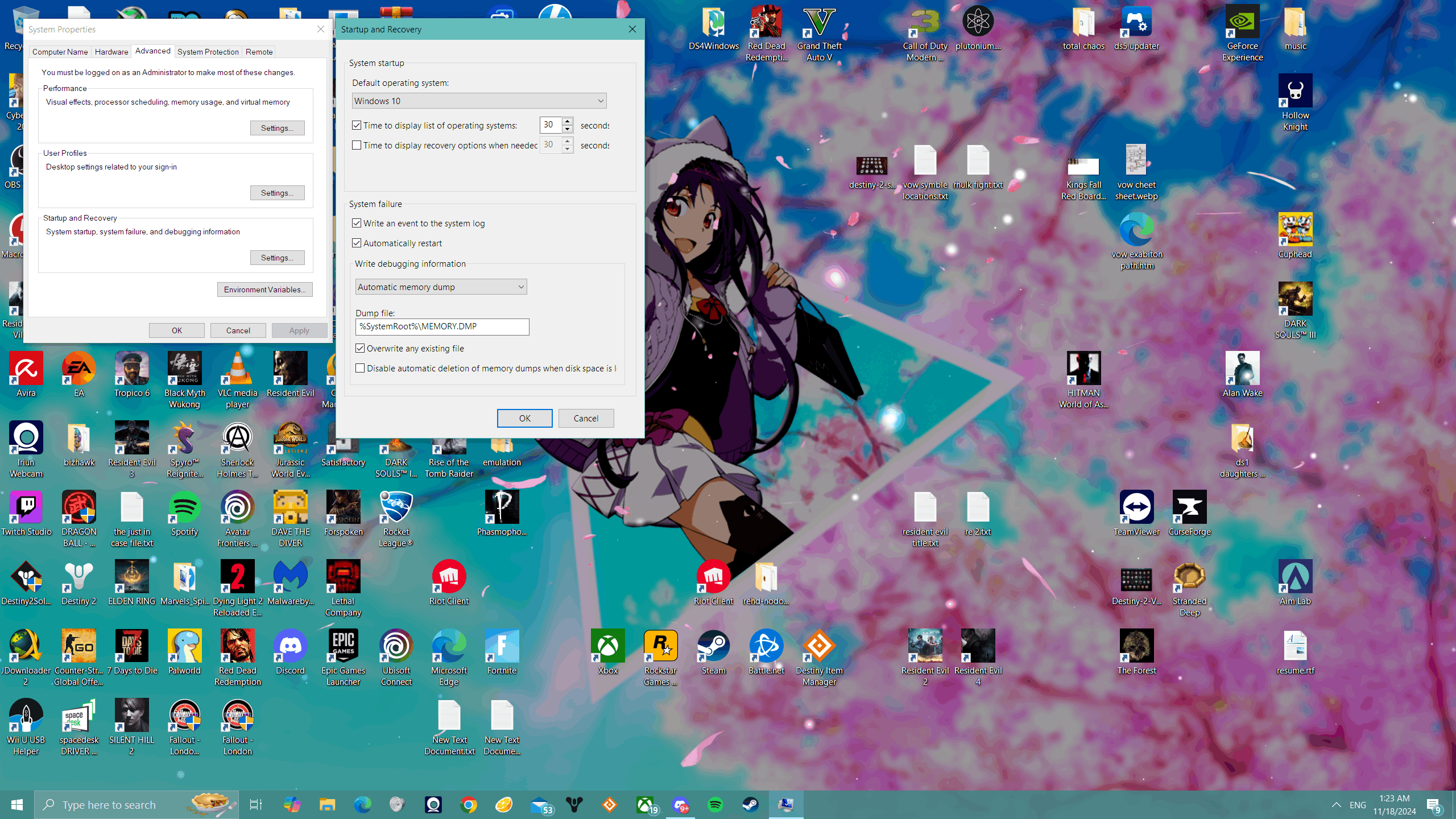The height and width of the screenshot is (819, 1456).
Task: Open VLC media player shortcut
Action: point(237,369)
